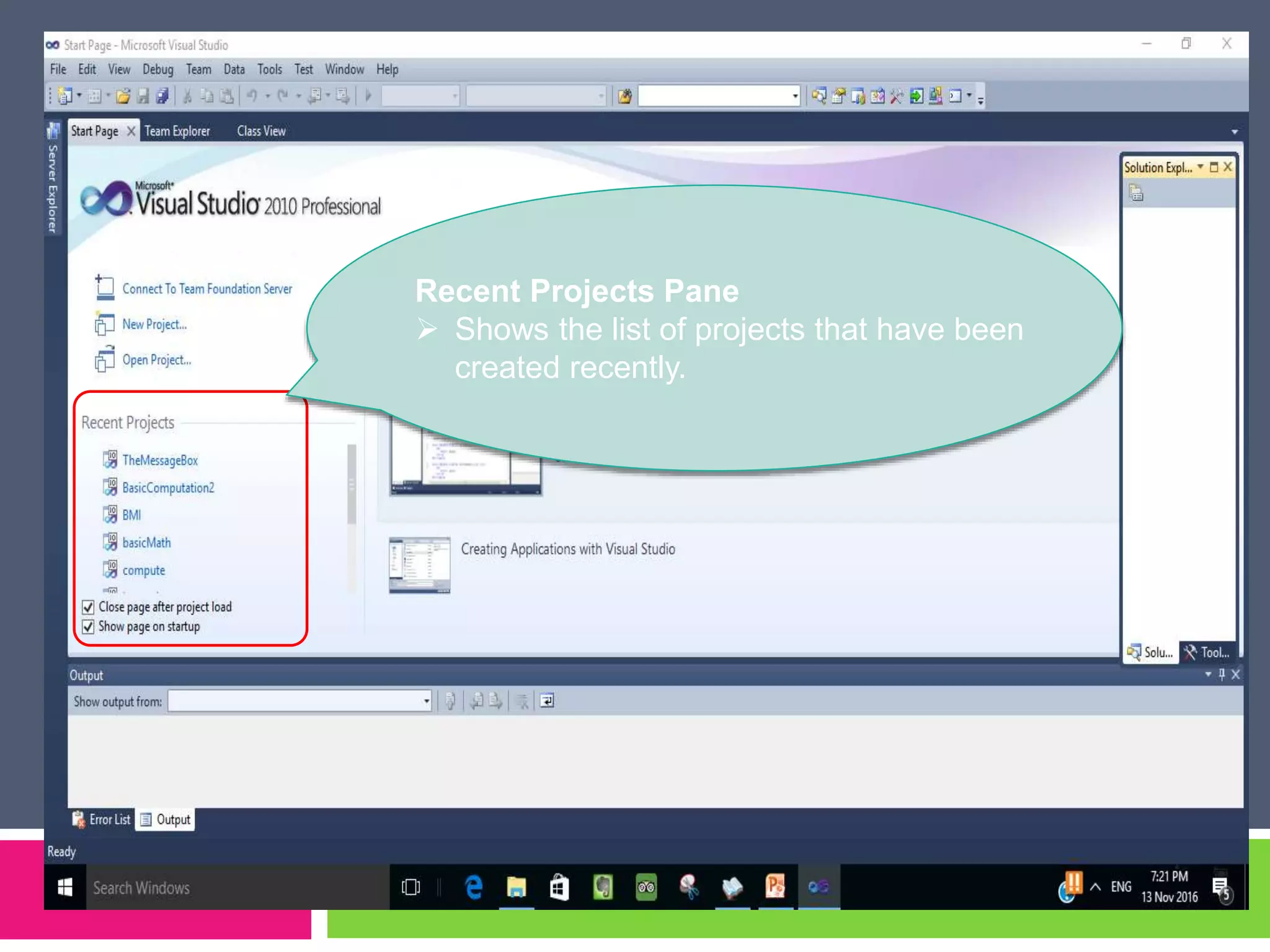
Task: Click the Search Windows taskbar field
Action: pos(238,888)
